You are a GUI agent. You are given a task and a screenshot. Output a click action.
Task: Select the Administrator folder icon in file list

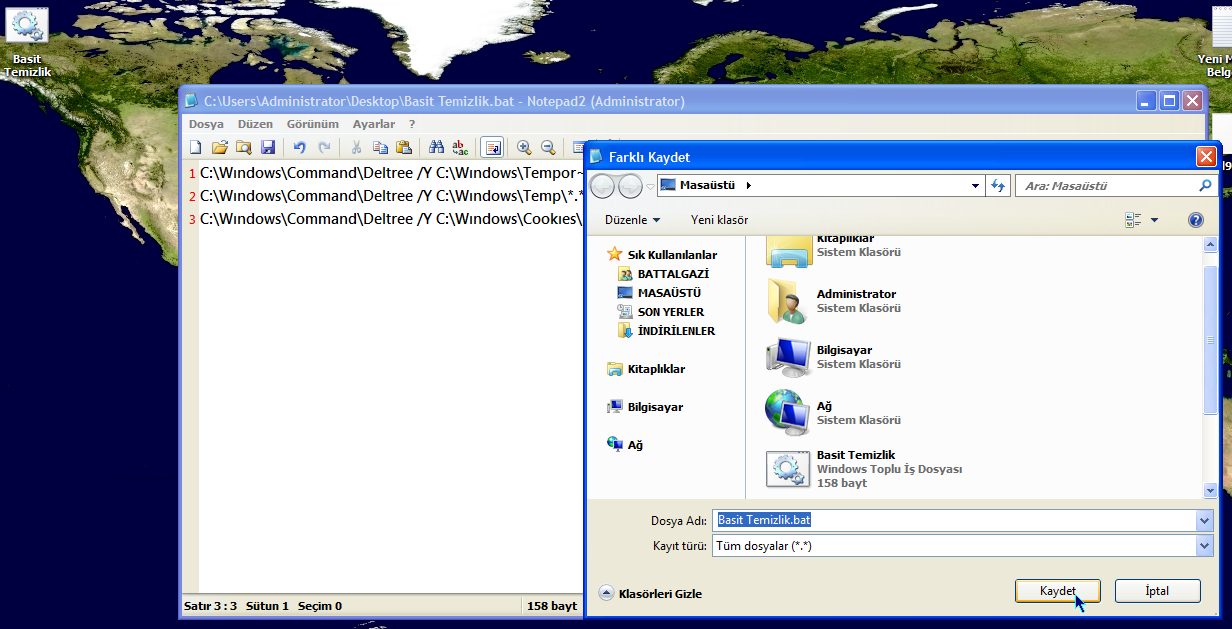click(x=787, y=301)
